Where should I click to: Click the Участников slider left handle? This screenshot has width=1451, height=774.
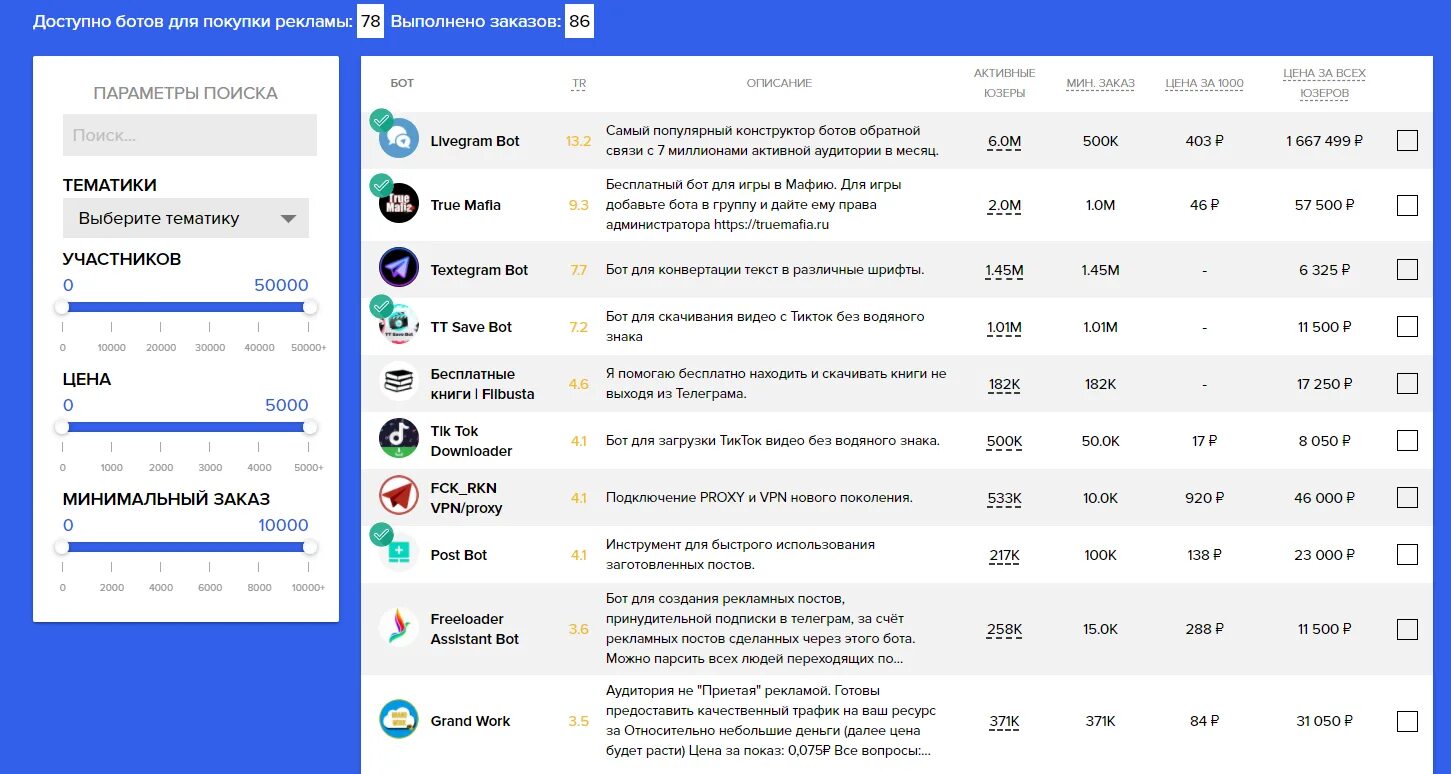(x=62, y=307)
